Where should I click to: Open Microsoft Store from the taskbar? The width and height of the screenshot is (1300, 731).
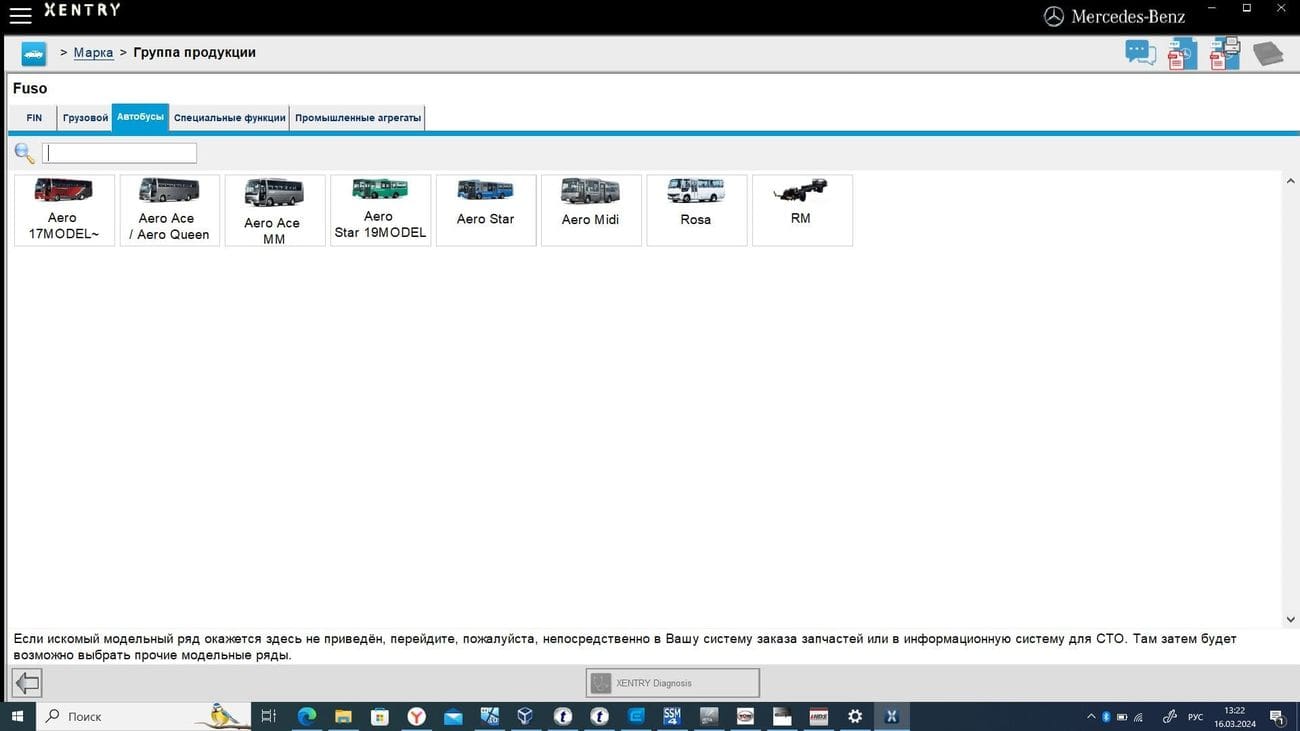point(380,716)
